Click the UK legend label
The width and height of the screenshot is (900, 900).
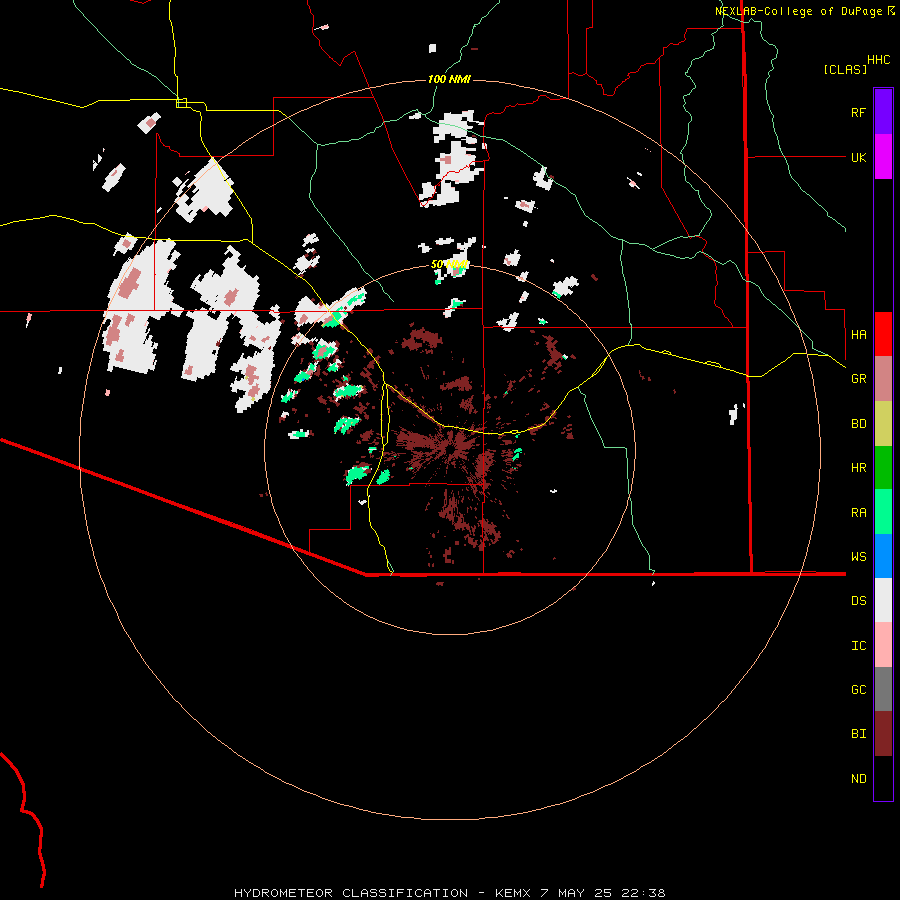click(x=858, y=157)
